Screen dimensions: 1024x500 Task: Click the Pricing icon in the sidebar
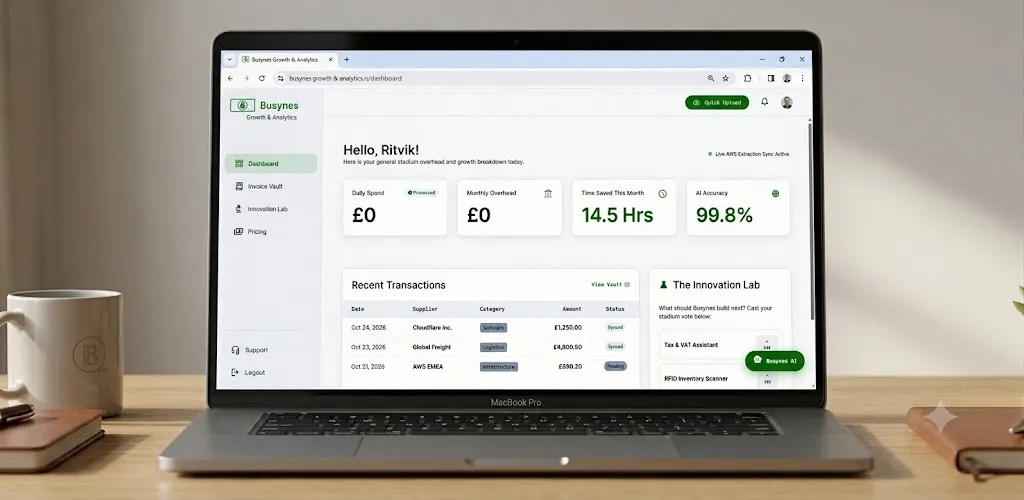click(238, 232)
